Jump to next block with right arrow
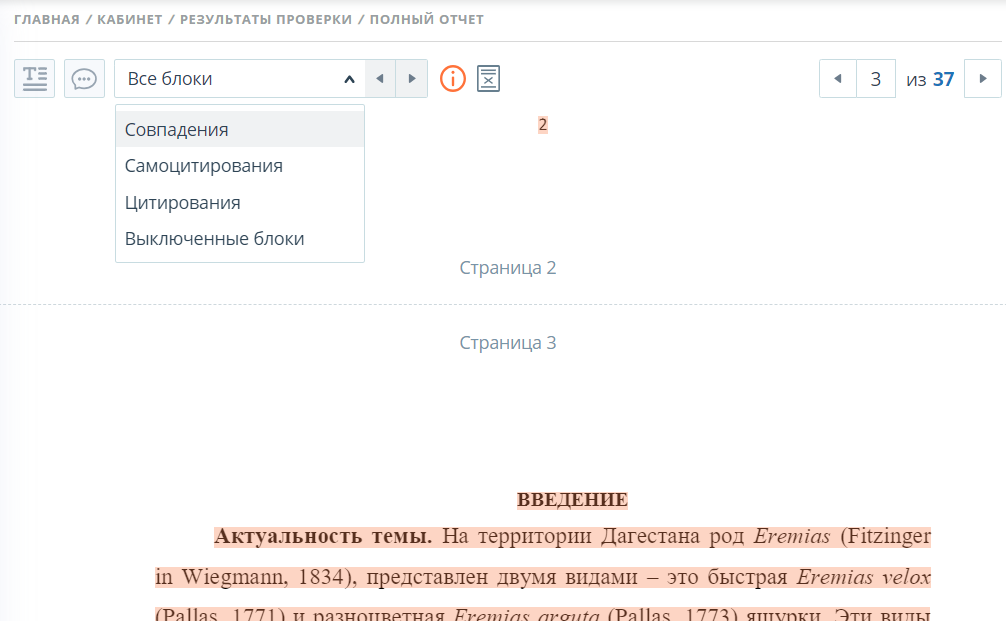This screenshot has height=621, width=1006. 411,78
